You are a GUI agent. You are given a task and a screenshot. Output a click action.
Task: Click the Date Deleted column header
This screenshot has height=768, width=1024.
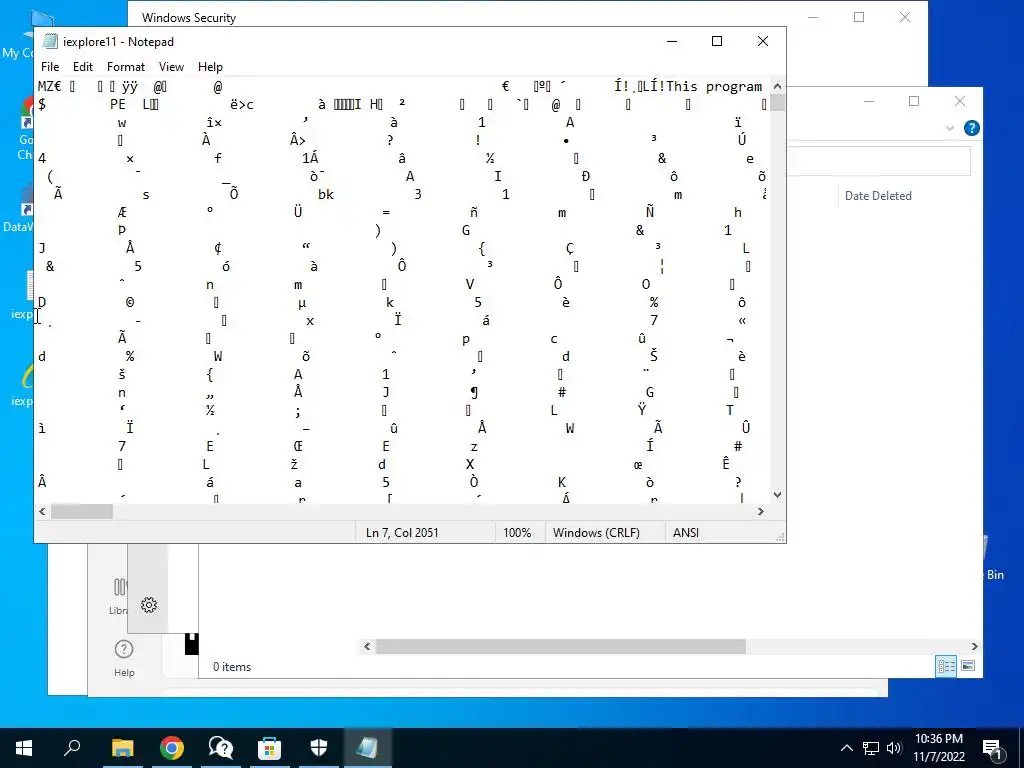[878, 196]
